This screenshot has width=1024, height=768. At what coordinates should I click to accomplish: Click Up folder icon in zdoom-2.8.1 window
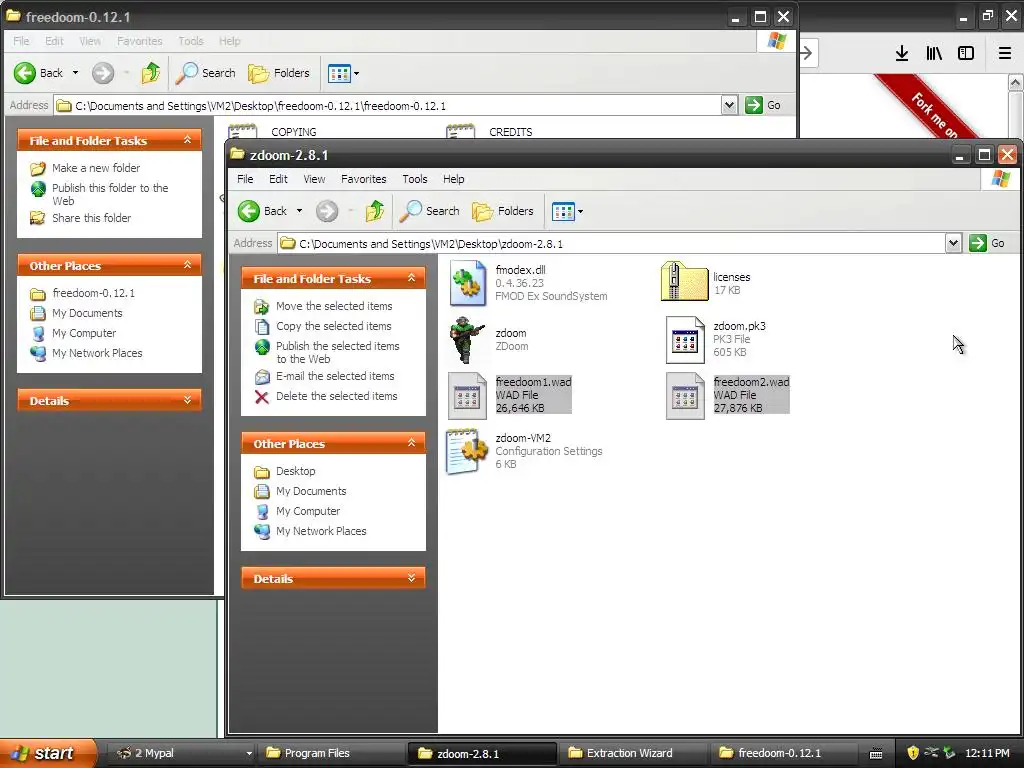(x=374, y=211)
